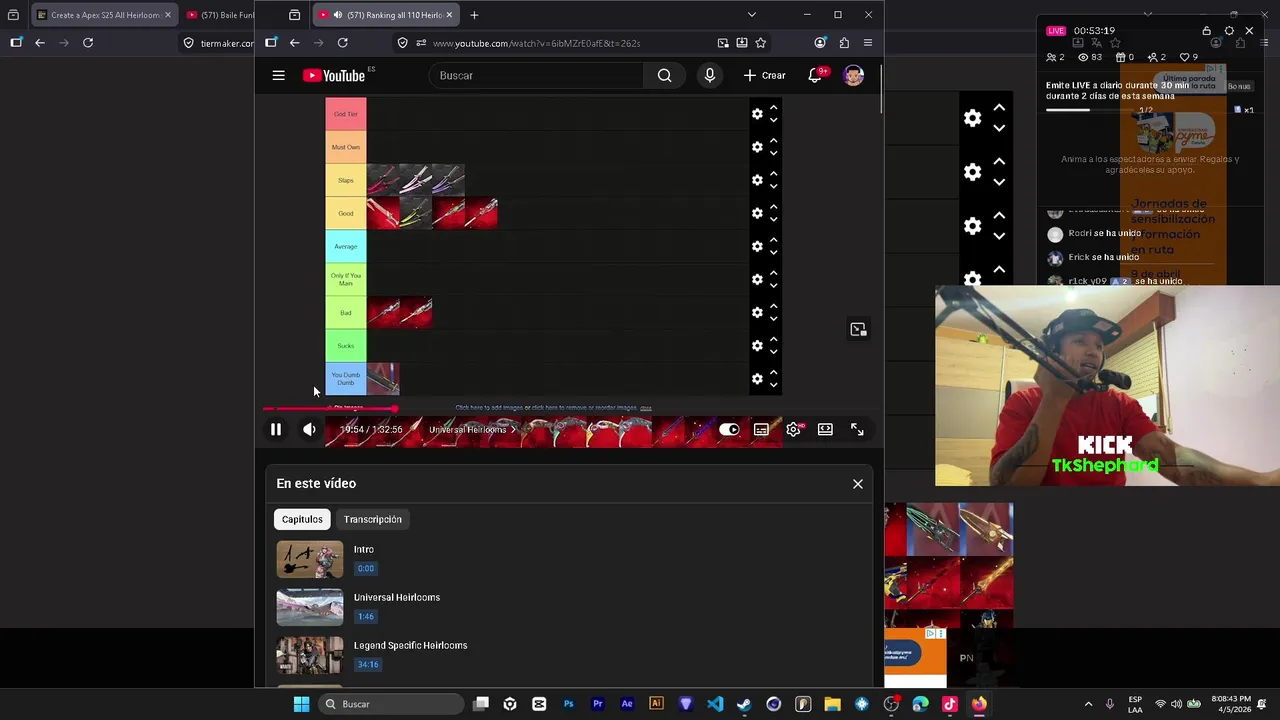
Task: Click the 'Erick se ha unido' chat message
Action: pos(1104,257)
